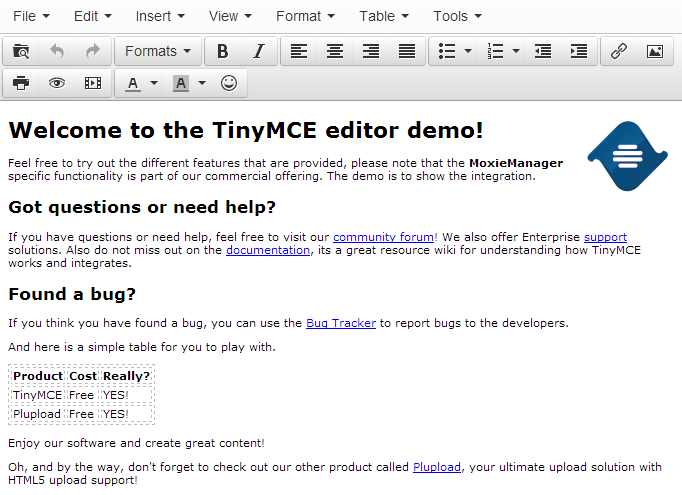Viewport: 682px width, 495px height.
Task: Follow the Plupload hyperlink in last paragraph
Action: (437, 467)
